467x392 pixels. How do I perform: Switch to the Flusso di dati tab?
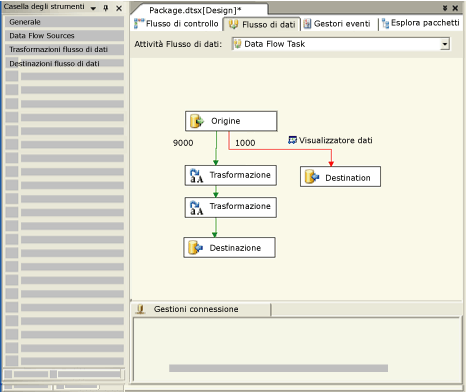[x=262, y=24]
